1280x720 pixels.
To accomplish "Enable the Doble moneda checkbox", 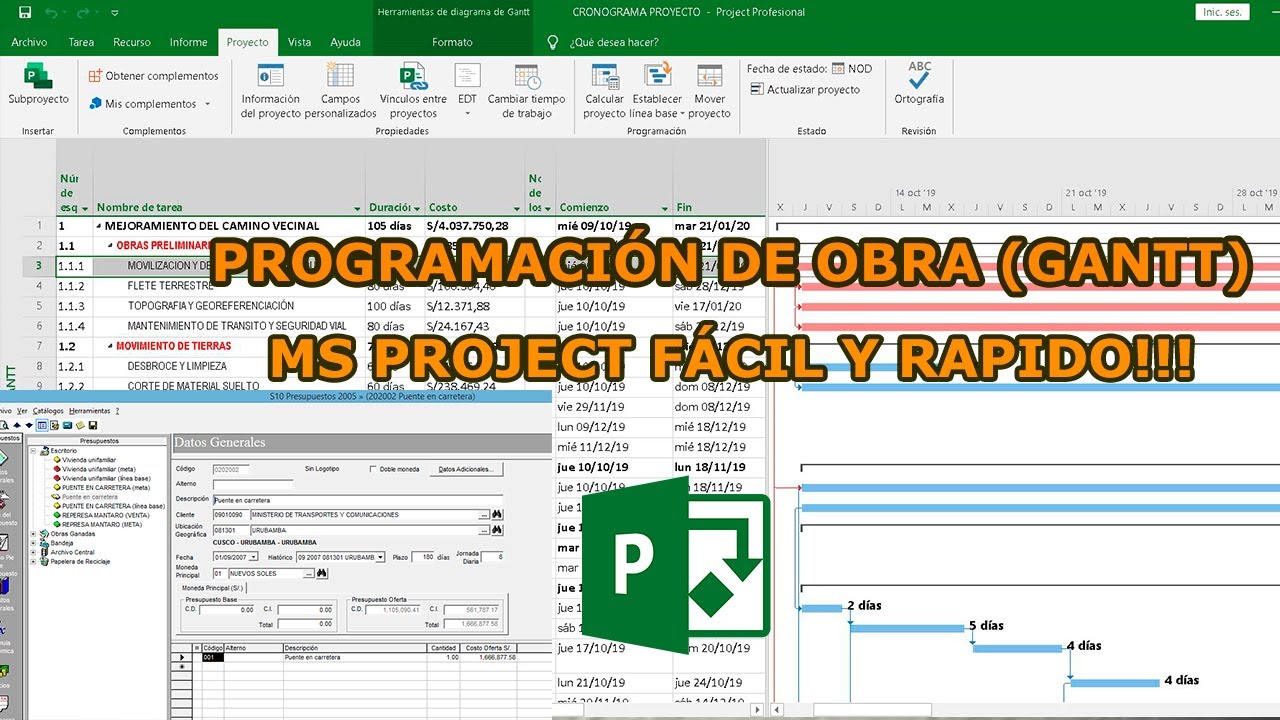I will click(x=374, y=469).
